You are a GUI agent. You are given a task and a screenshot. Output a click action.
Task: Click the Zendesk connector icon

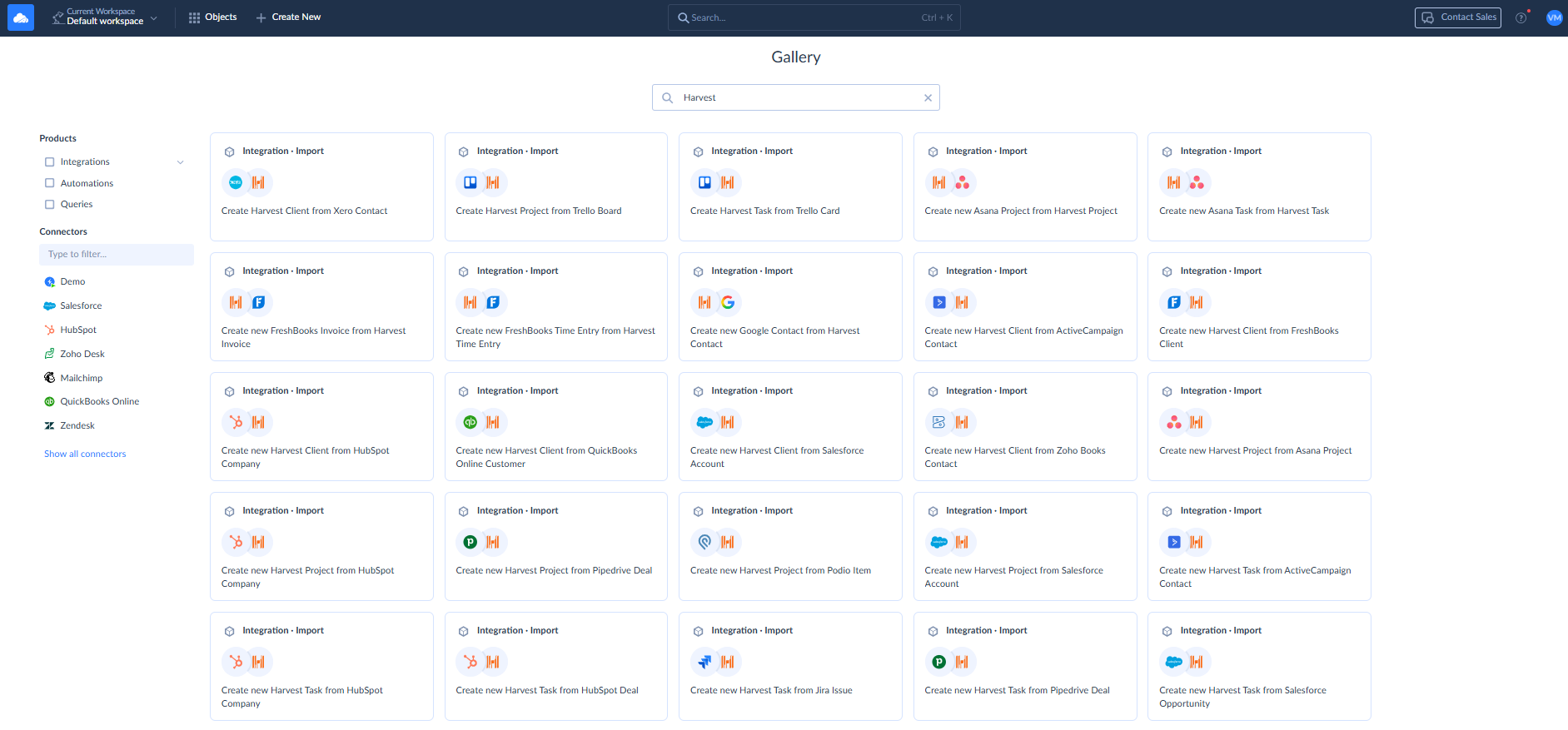point(50,426)
